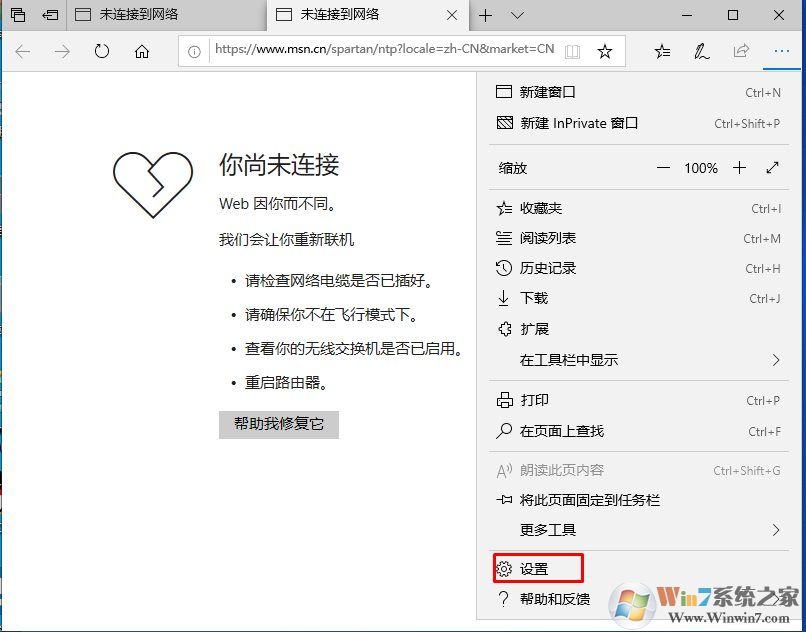Open Edge Settings from the menu
806x632 pixels.
click(x=537, y=568)
